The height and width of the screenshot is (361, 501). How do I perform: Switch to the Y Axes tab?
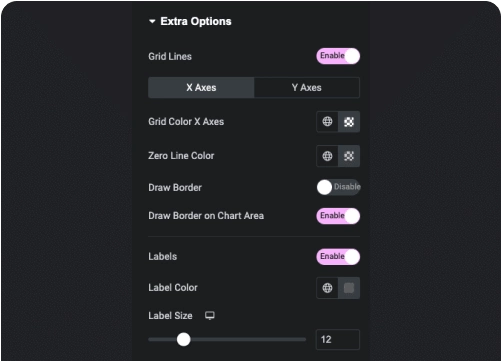[307, 88]
